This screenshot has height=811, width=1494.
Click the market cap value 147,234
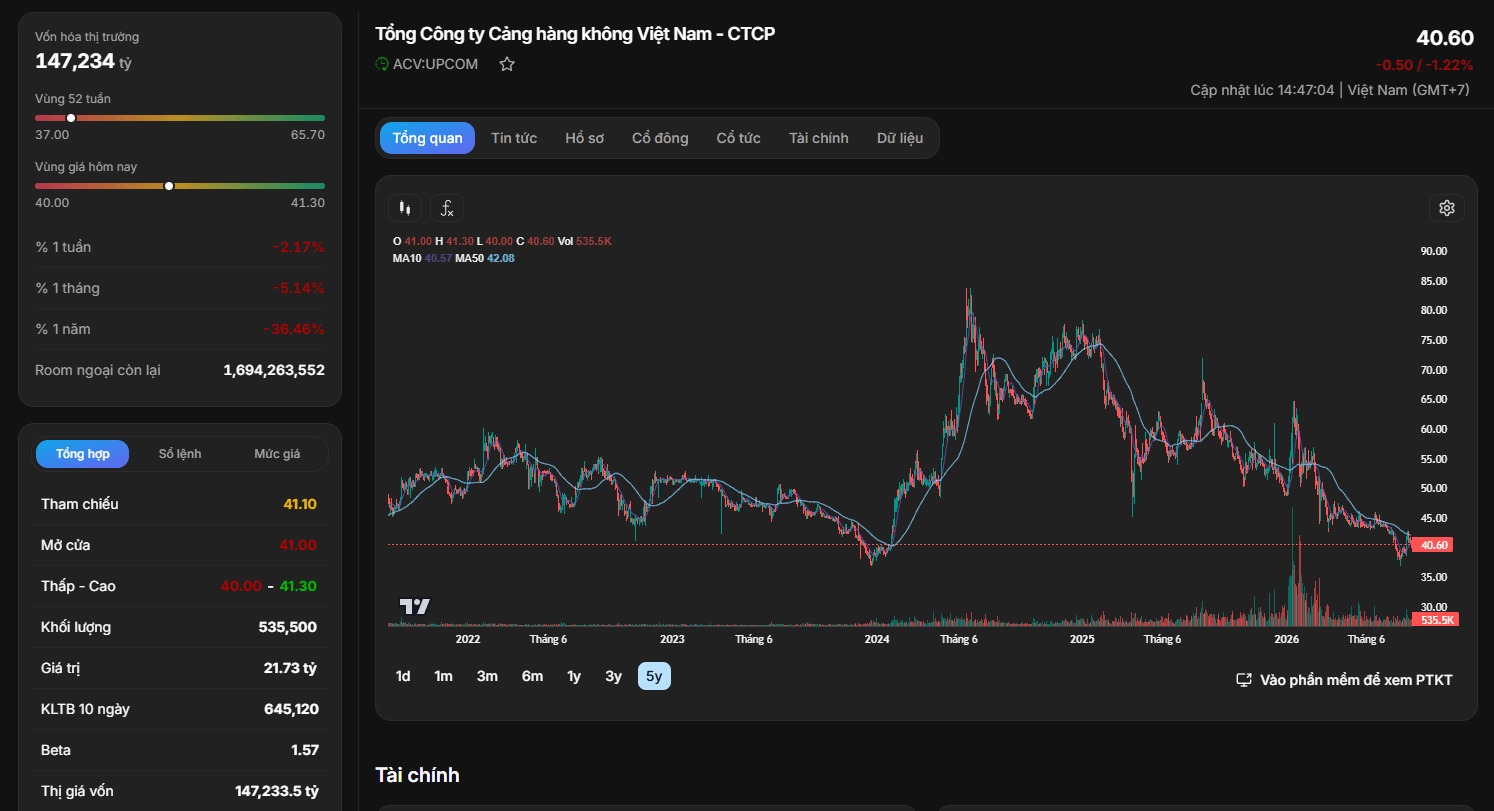pyautogui.click(x=75, y=61)
